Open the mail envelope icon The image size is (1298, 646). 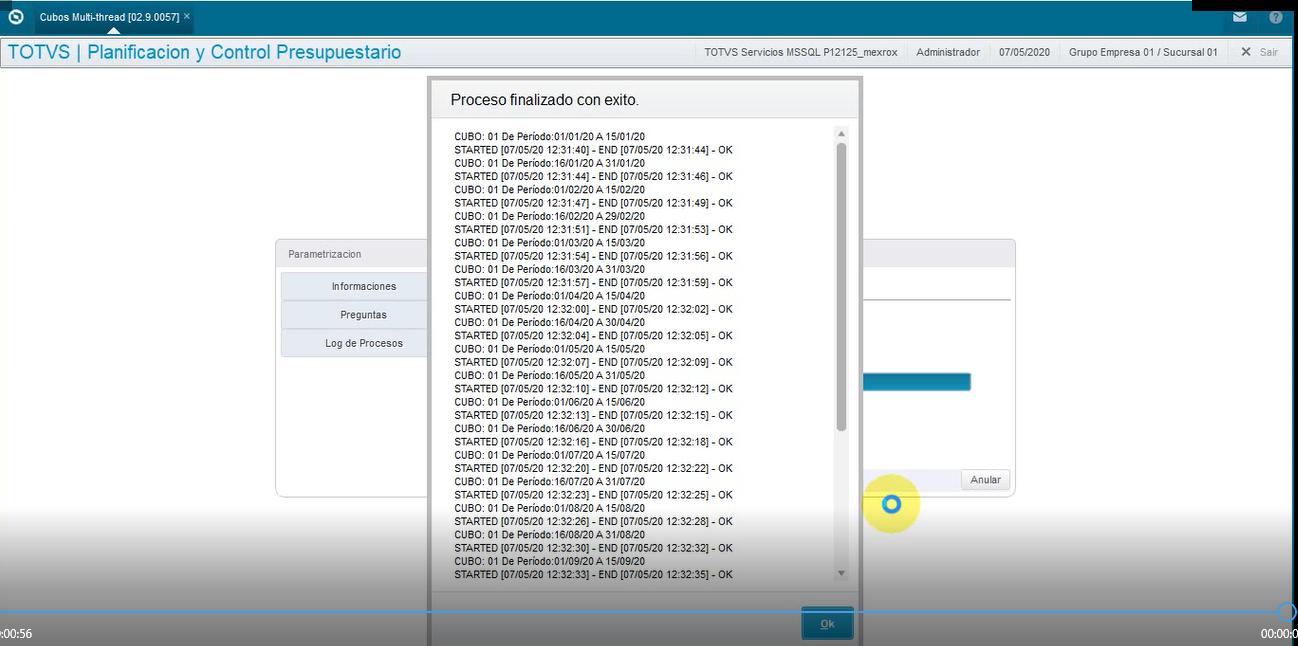[1240, 17]
